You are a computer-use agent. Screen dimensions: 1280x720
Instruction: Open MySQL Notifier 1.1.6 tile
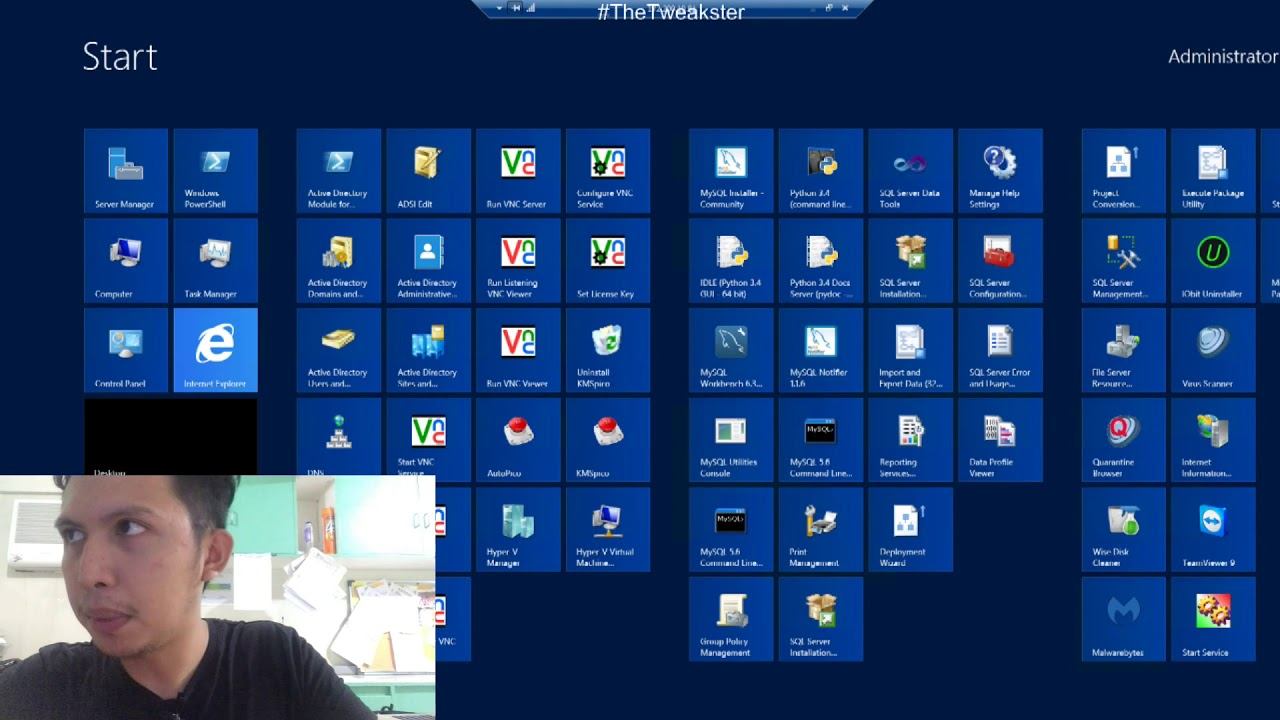tap(821, 350)
